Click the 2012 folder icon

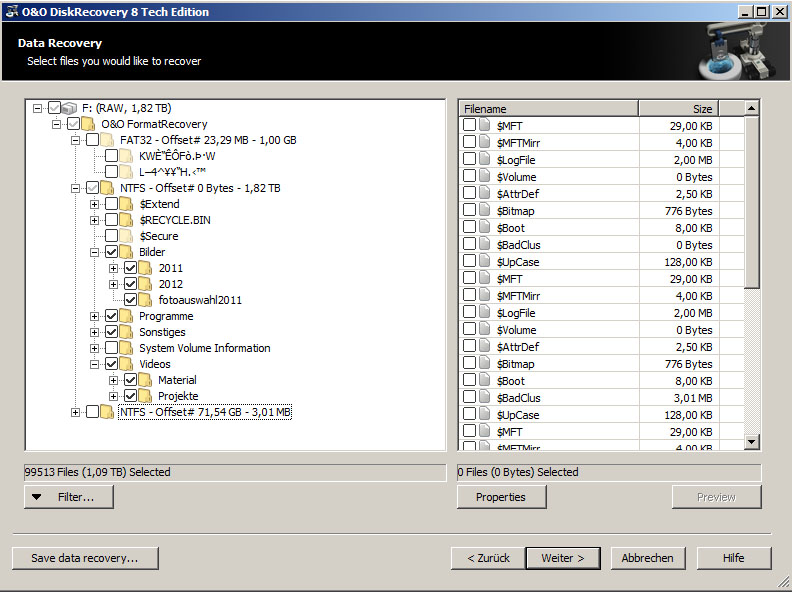tap(145, 284)
